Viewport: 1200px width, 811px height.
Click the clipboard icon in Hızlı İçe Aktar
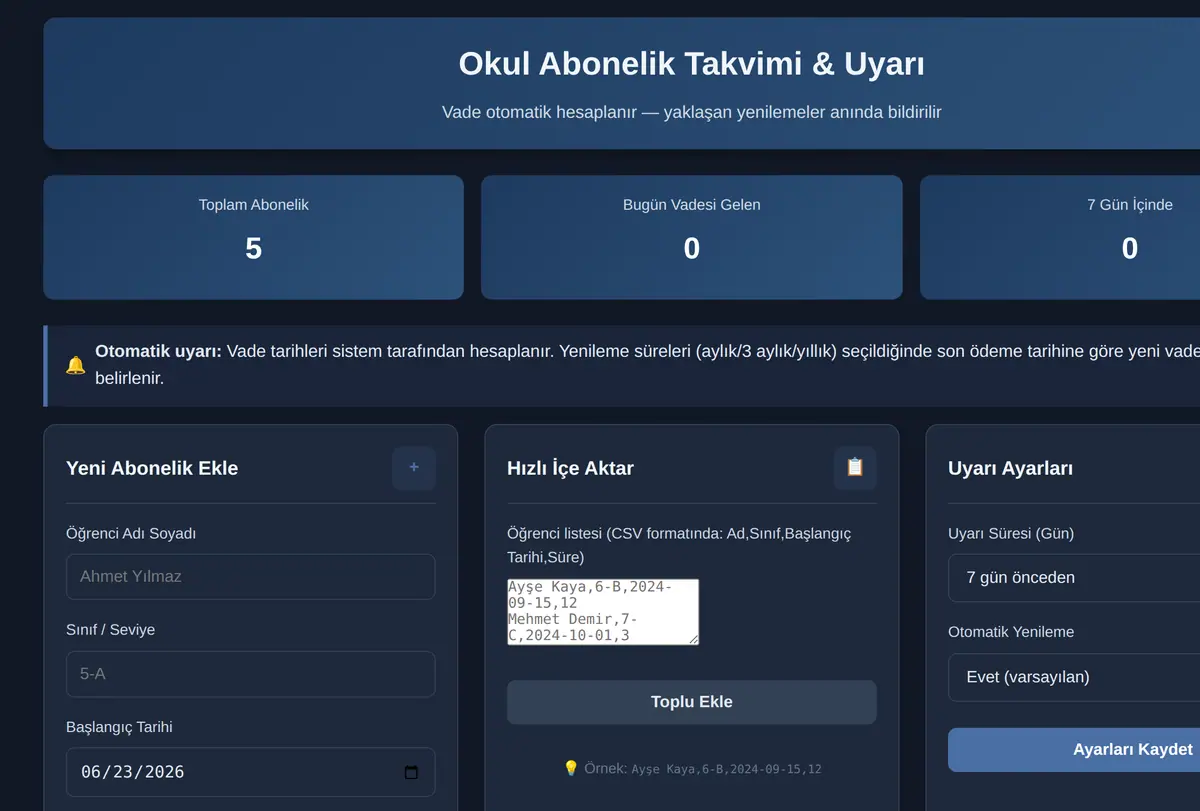[x=855, y=468]
